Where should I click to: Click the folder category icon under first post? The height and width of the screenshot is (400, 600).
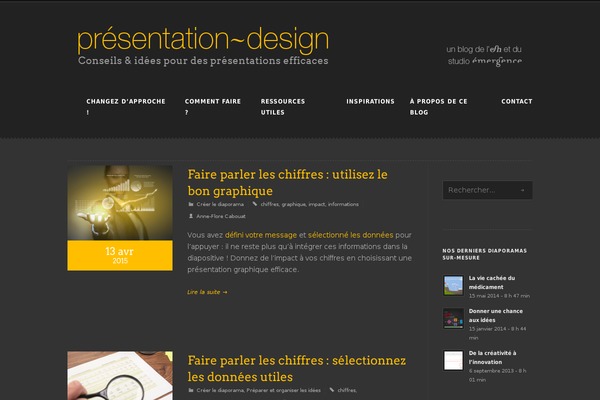coord(192,203)
